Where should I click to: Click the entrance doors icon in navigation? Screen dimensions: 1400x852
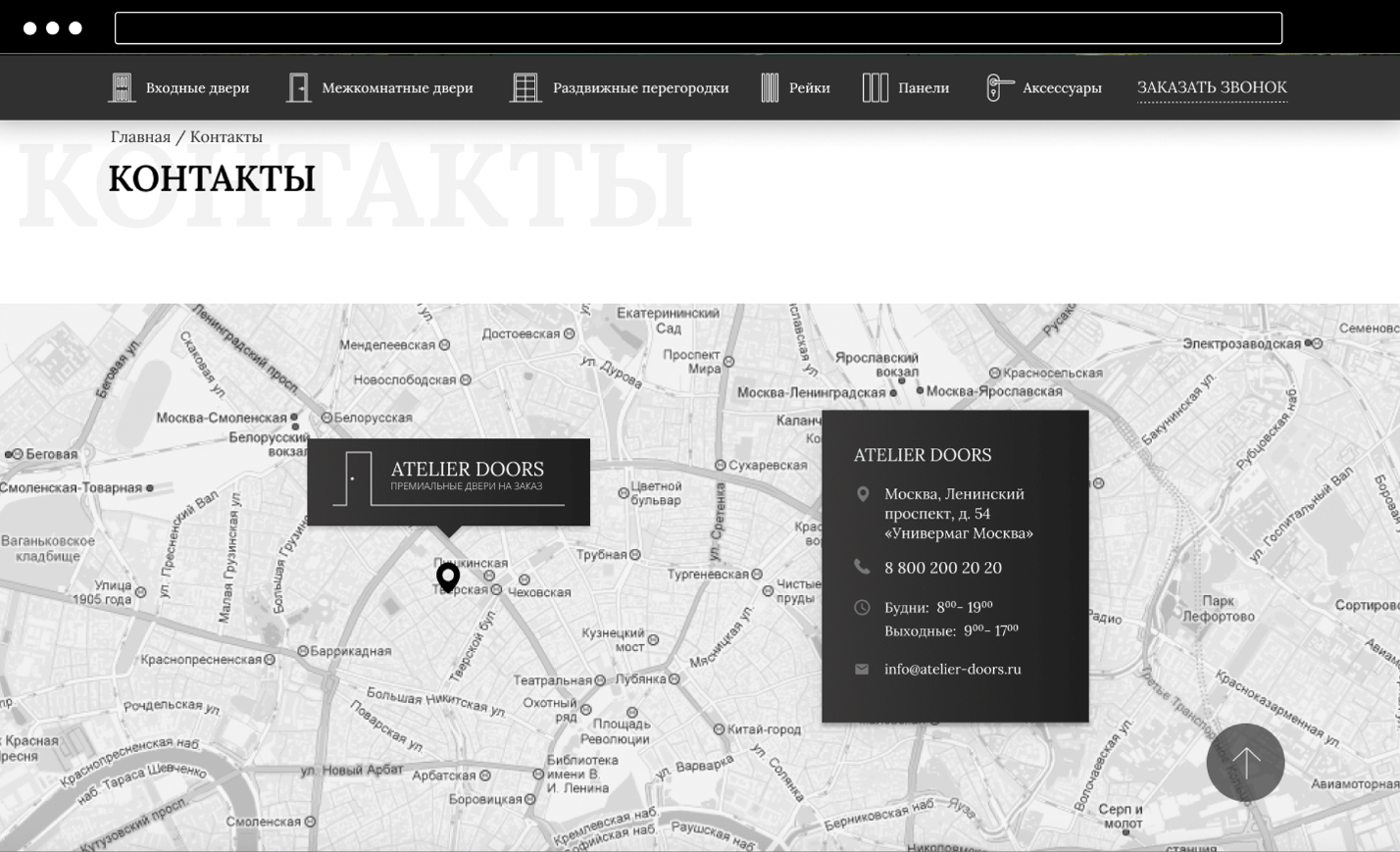coord(122,87)
